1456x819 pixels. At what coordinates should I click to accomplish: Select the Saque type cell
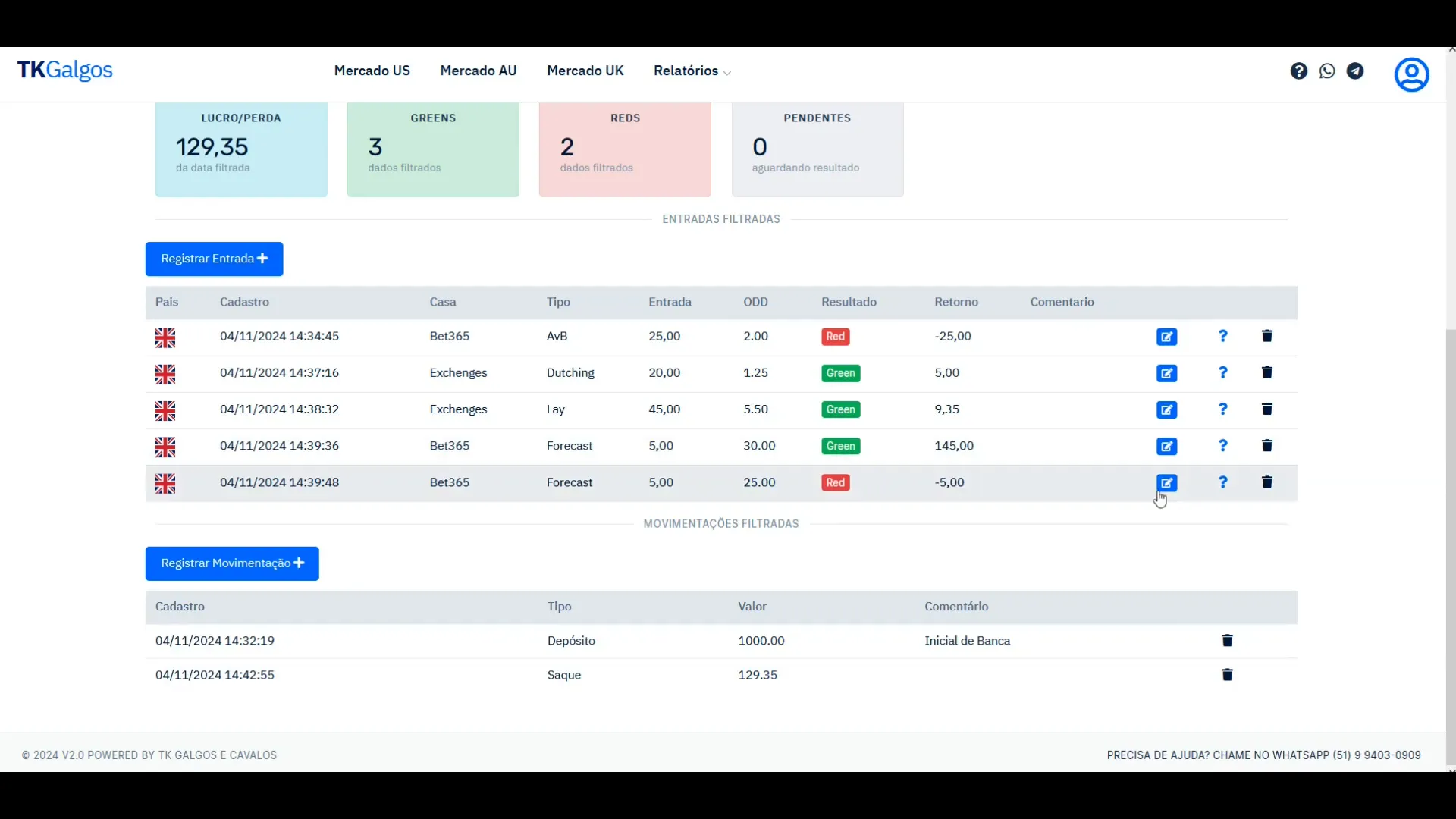coord(564,675)
